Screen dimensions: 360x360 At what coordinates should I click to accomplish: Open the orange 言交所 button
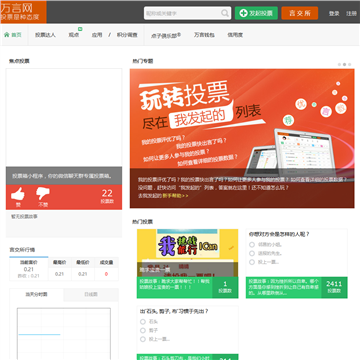click(x=300, y=13)
